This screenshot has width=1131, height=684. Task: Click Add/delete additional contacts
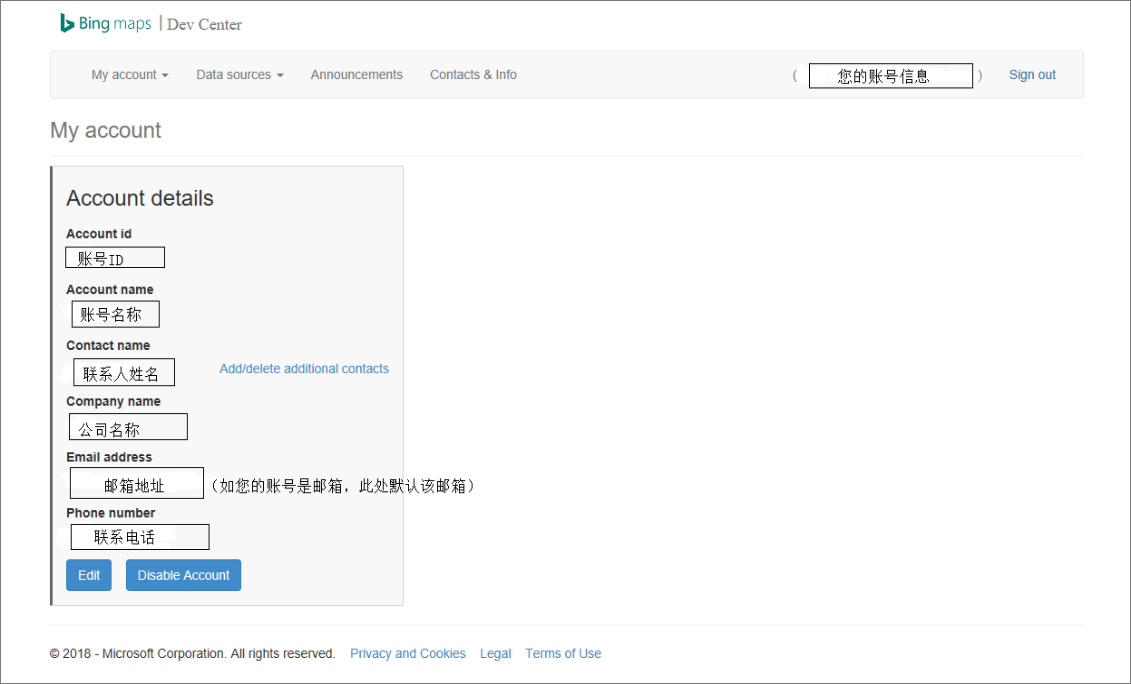pyautogui.click(x=303, y=368)
